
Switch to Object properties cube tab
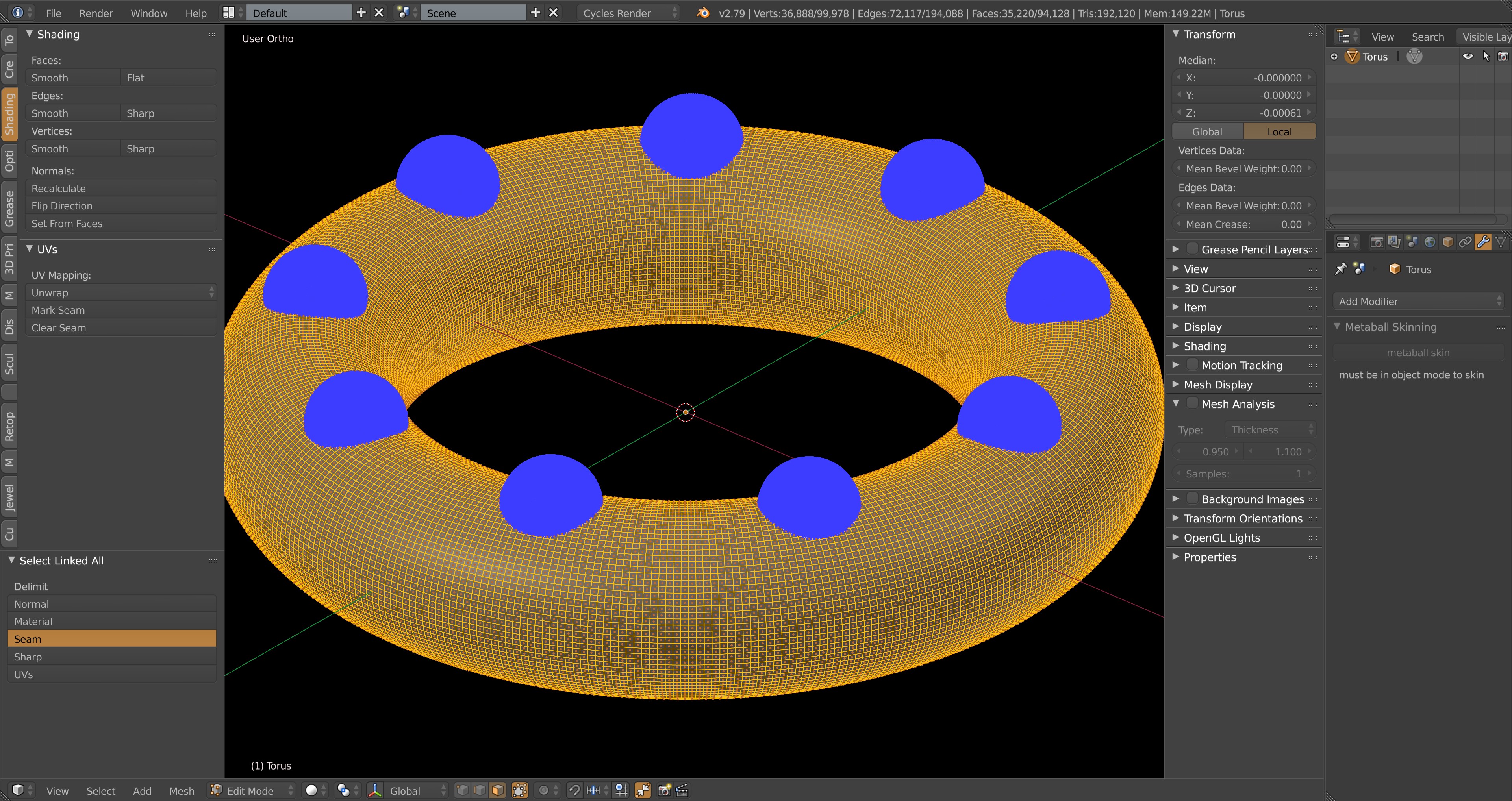pyautogui.click(x=1449, y=242)
